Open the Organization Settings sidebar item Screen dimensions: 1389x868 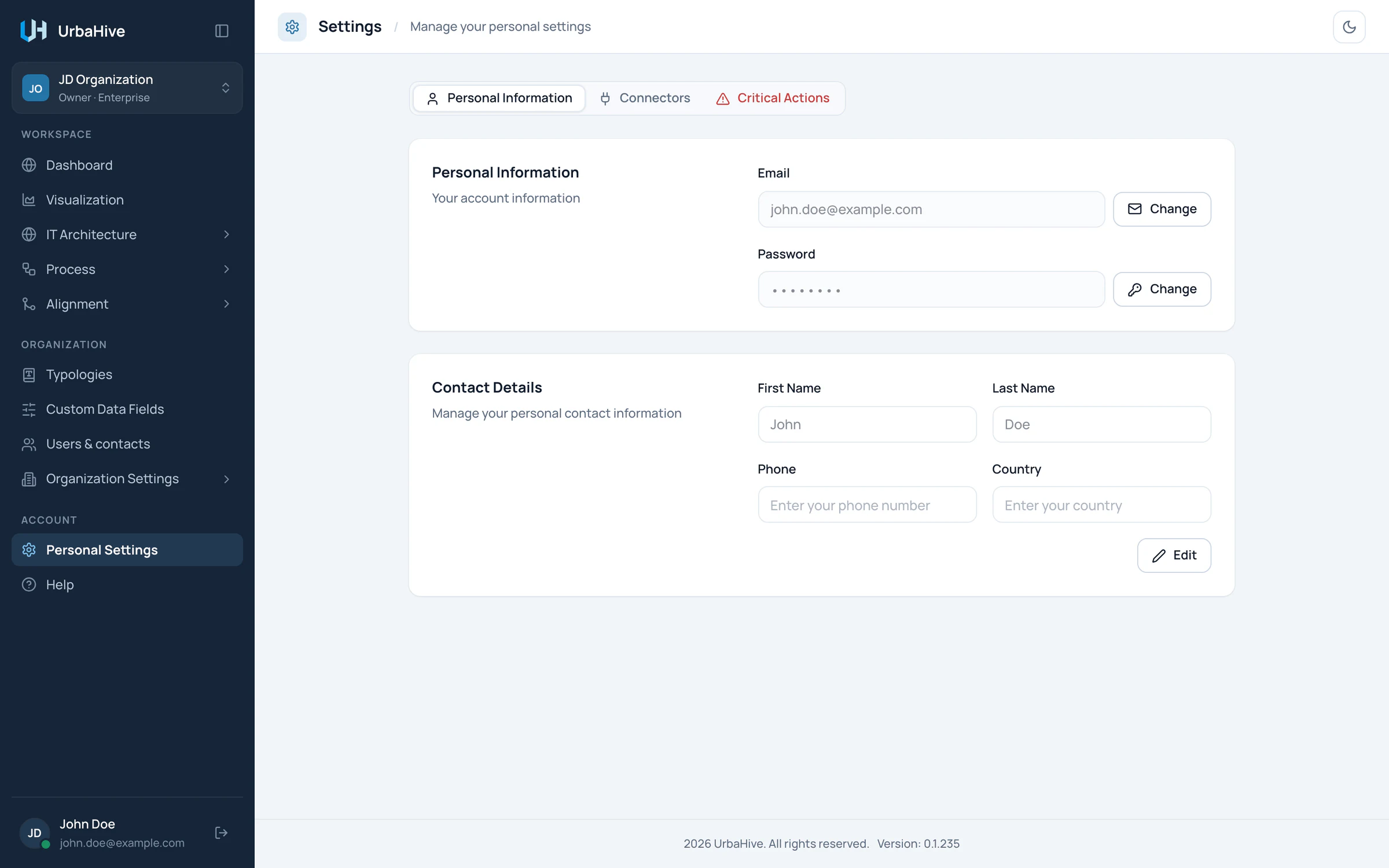(x=127, y=479)
